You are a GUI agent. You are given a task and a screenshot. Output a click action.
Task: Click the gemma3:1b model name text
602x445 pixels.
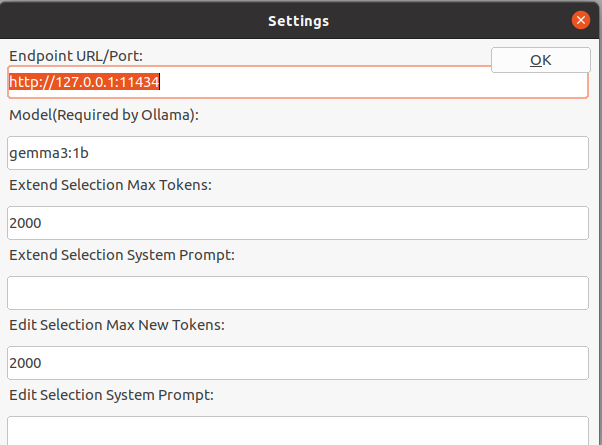(x=49, y=153)
